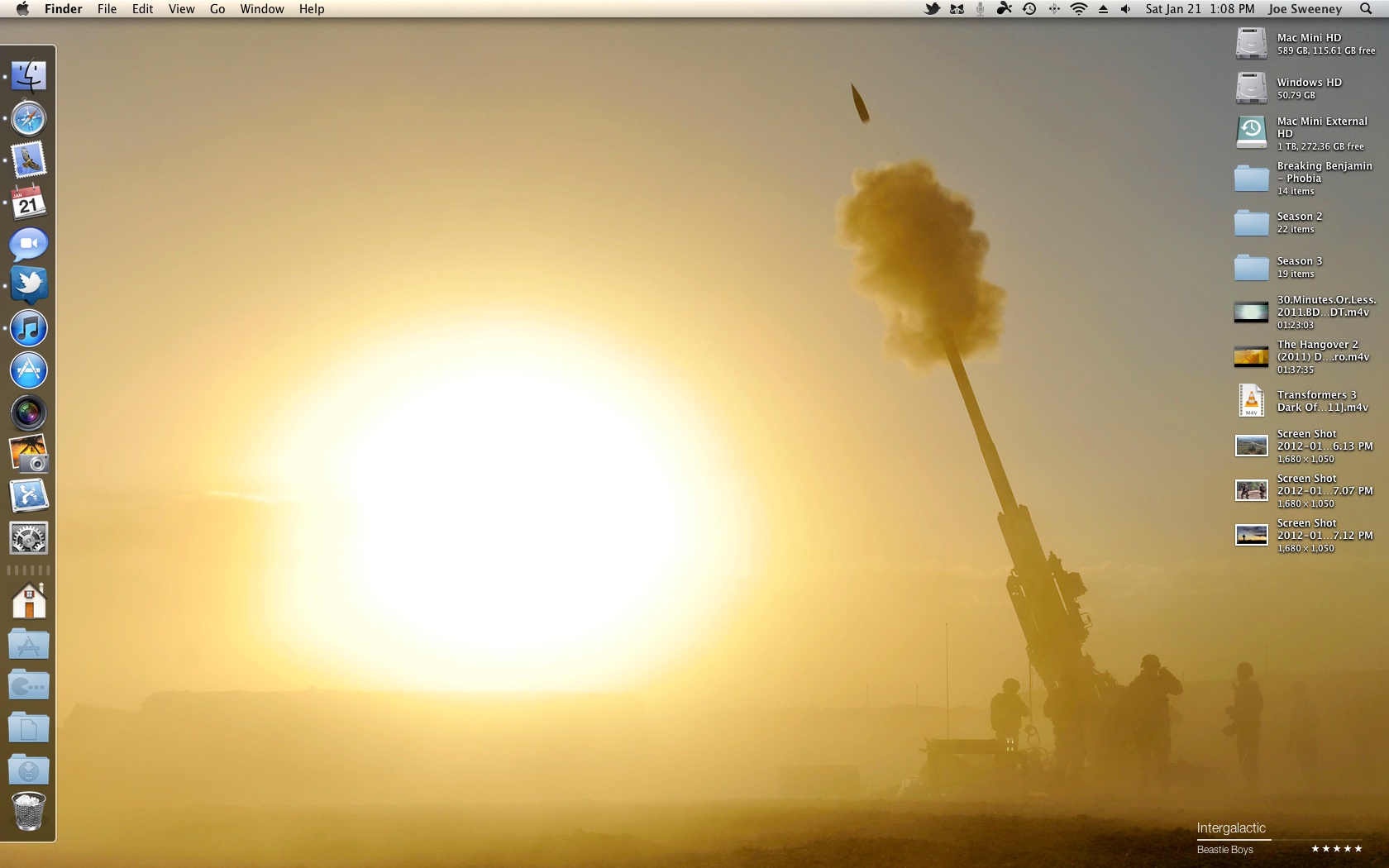Screen dimensions: 1389x868
Task: Click the five-star song rating
Action: (x=1336, y=849)
